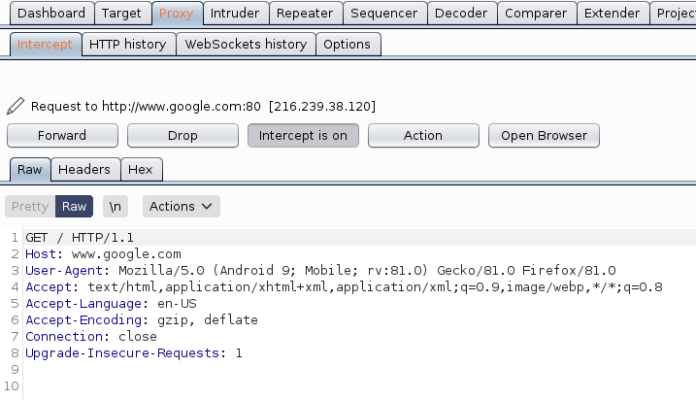Select the Raw message view tab
This screenshot has width=696, height=400.
(x=30, y=170)
